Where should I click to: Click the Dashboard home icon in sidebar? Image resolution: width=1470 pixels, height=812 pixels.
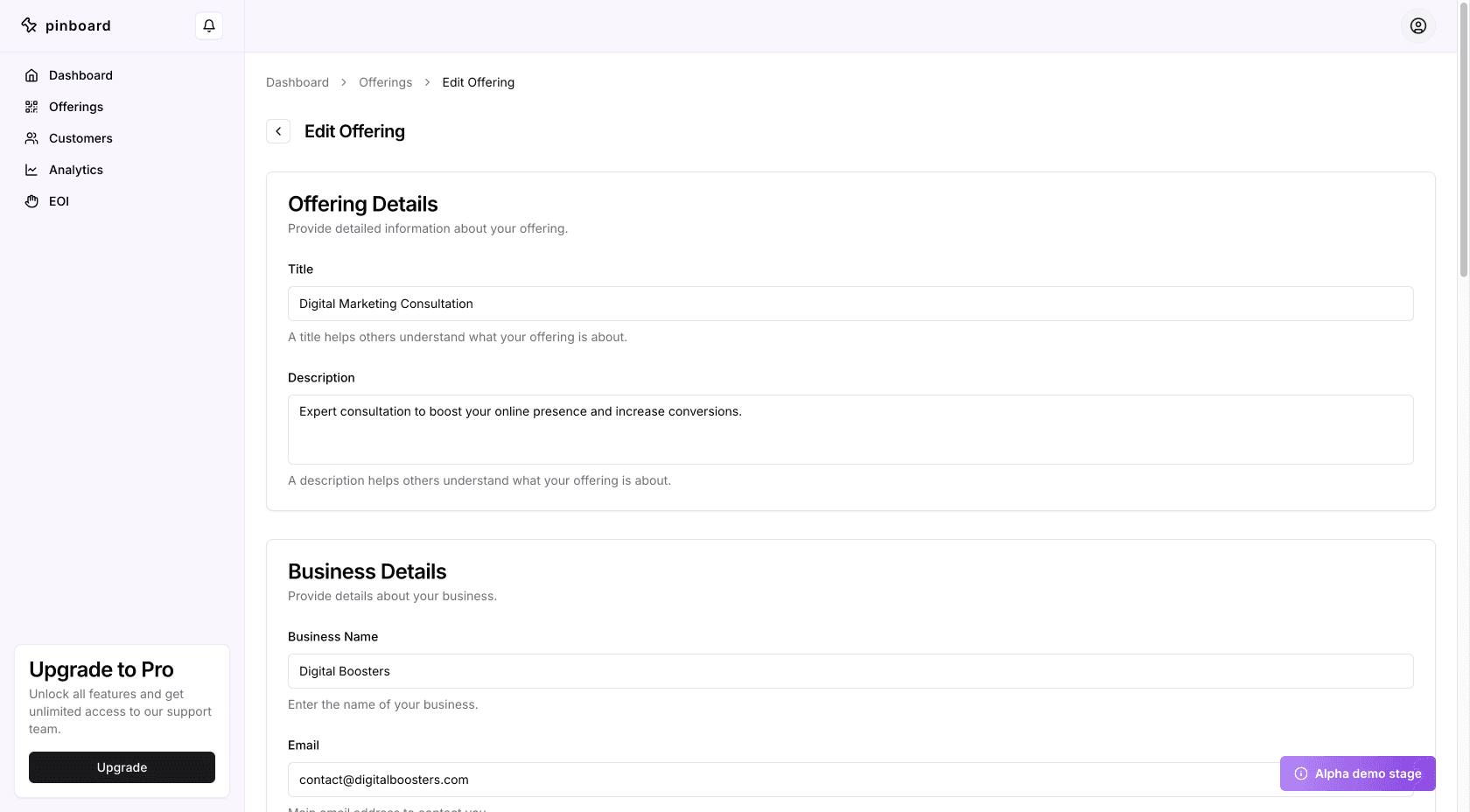click(31, 75)
